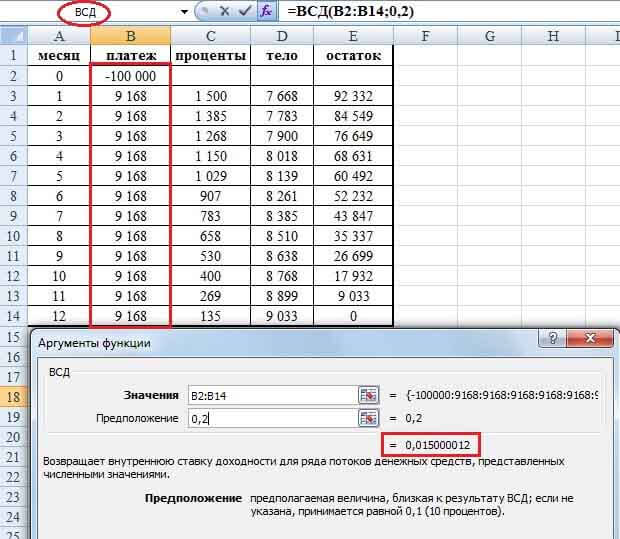
Task: Select the row 2 header
Action: [15, 76]
